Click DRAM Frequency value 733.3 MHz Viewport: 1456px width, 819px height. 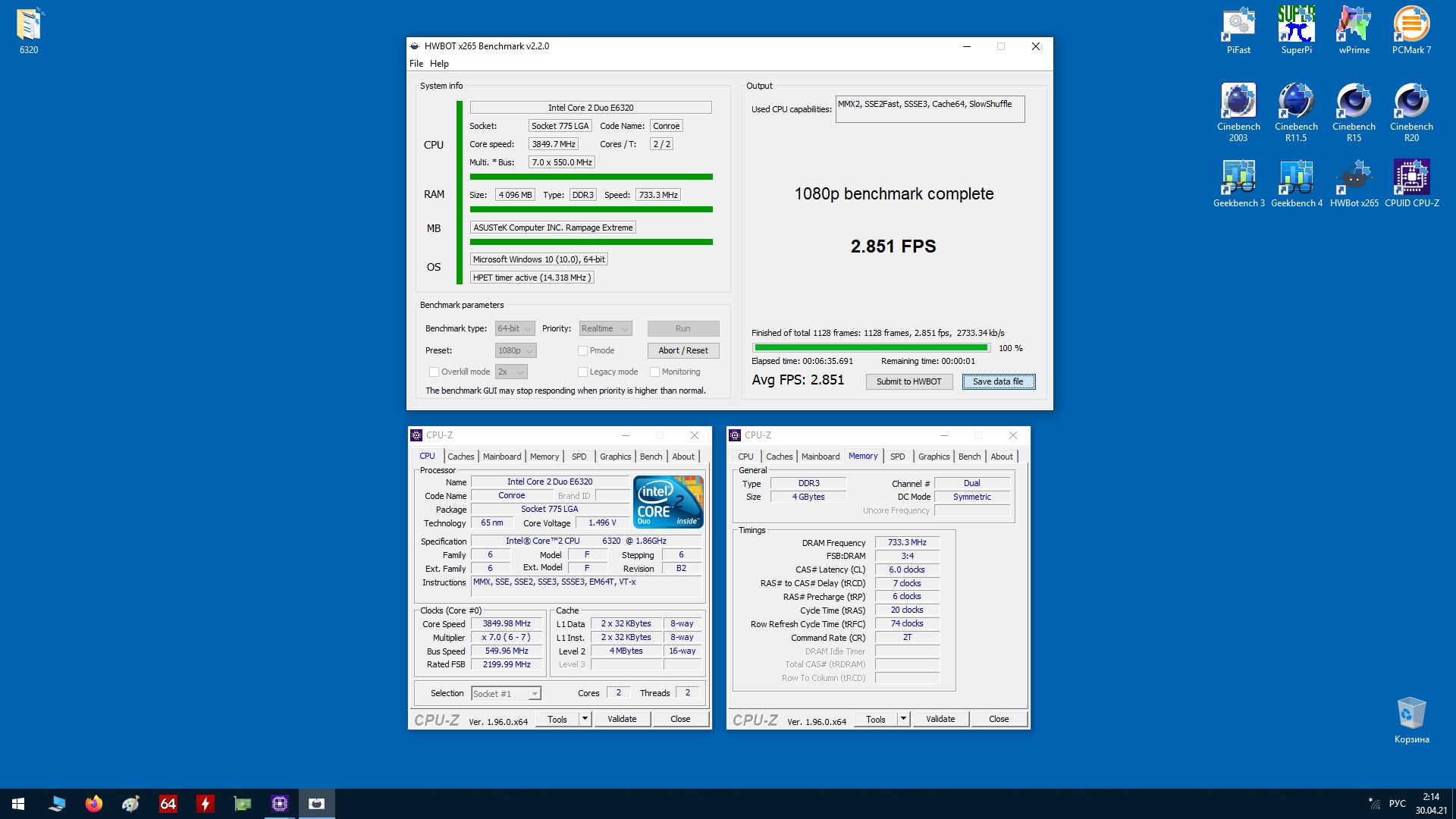(907, 542)
